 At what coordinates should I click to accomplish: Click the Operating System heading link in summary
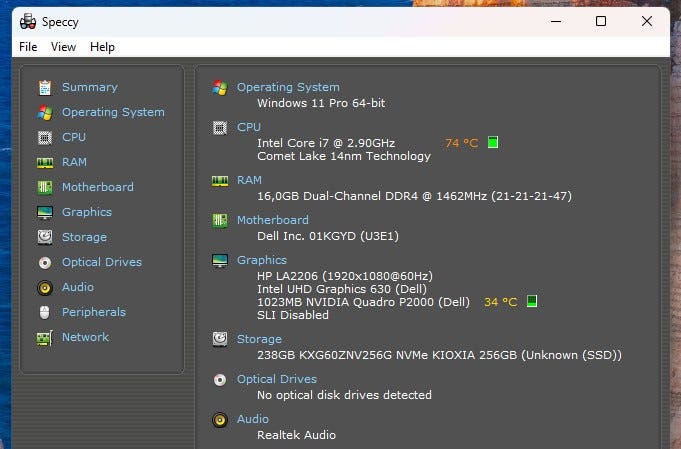click(288, 87)
